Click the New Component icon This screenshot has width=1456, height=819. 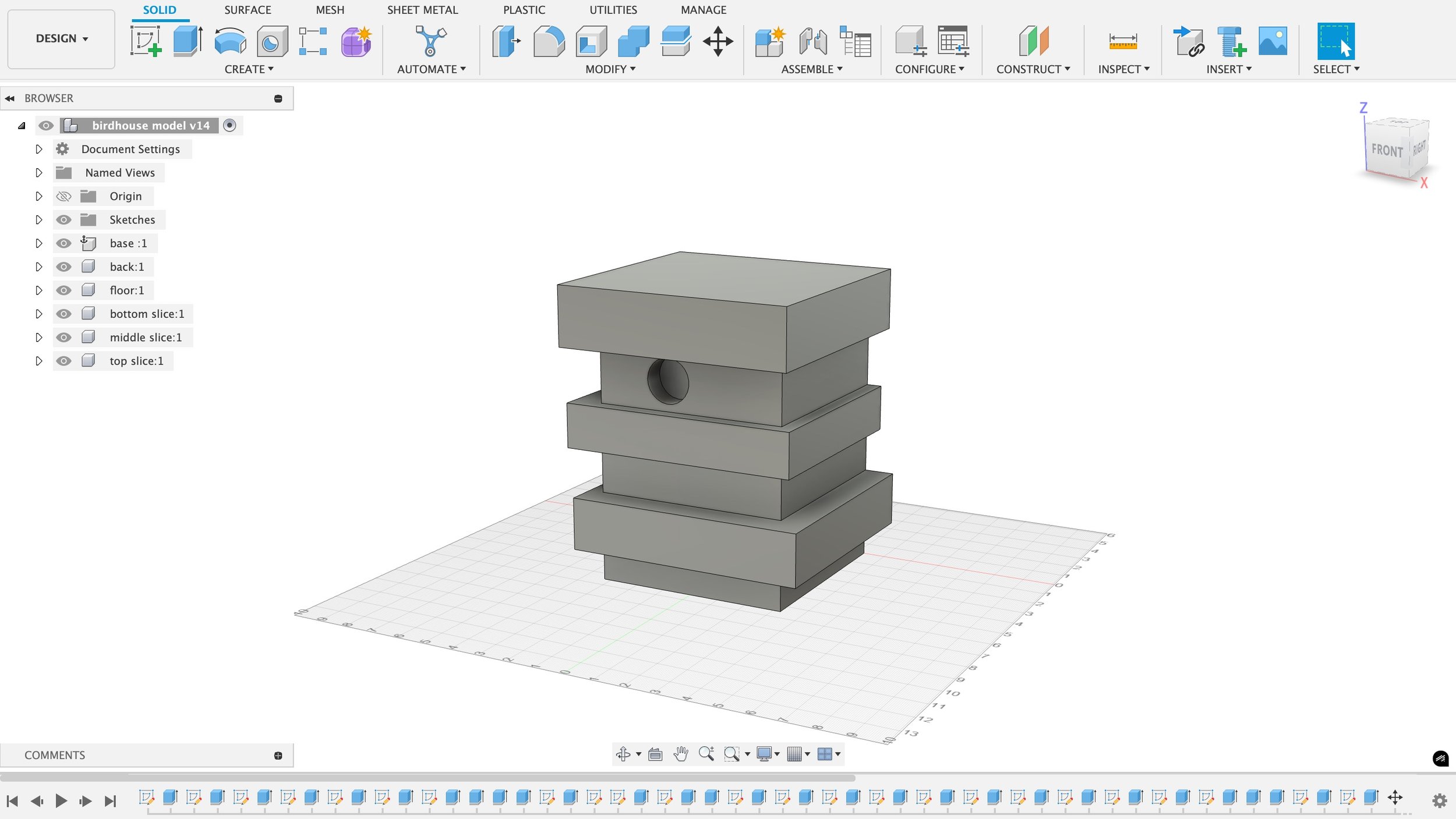(770, 41)
